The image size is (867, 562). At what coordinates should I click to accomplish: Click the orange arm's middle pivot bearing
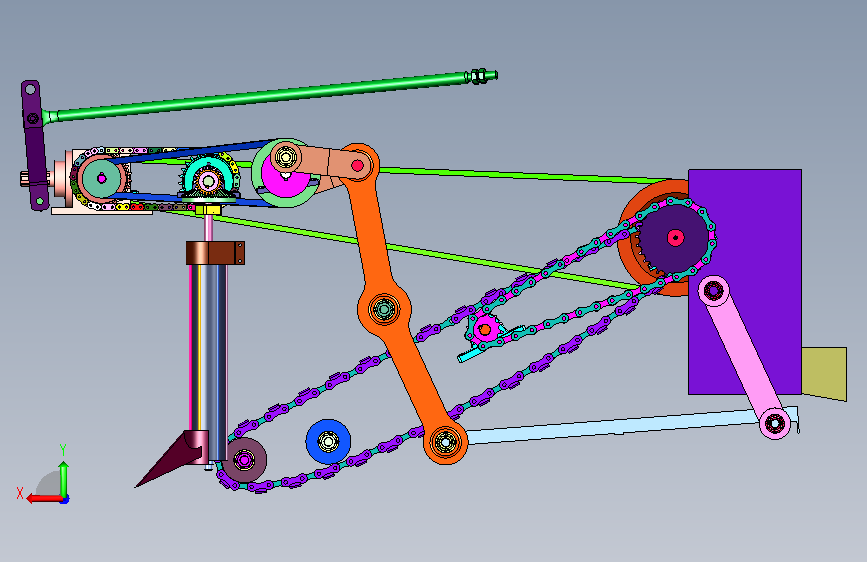point(384,309)
